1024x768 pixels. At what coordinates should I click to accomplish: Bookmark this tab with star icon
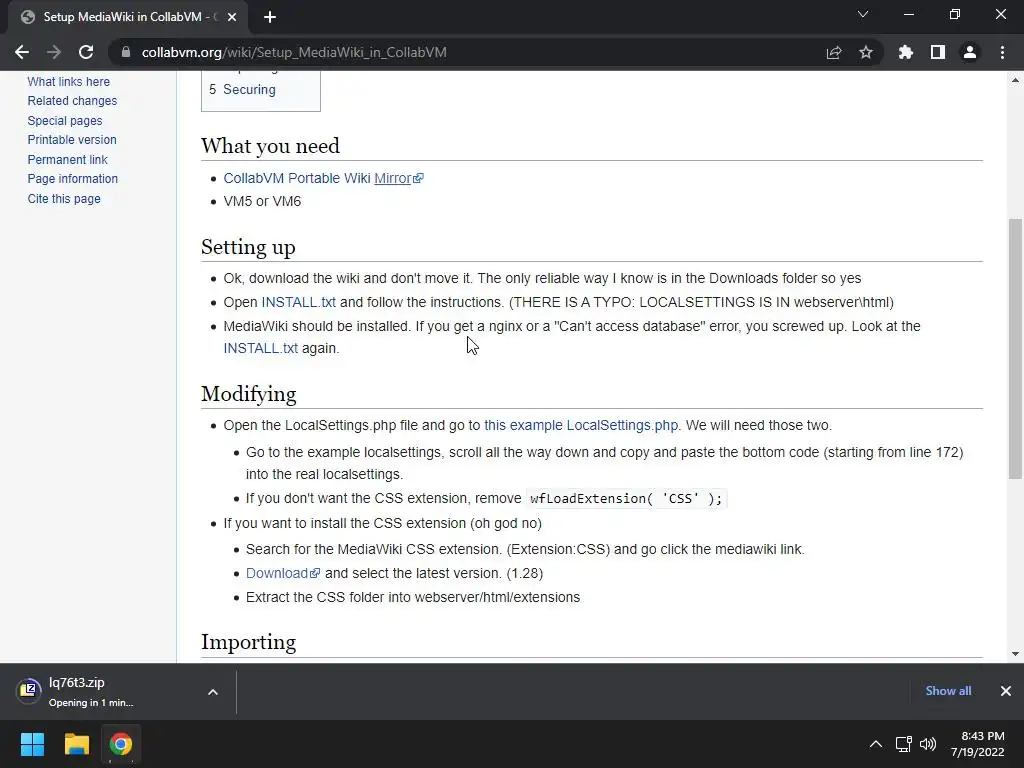click(x=866, y=52)
